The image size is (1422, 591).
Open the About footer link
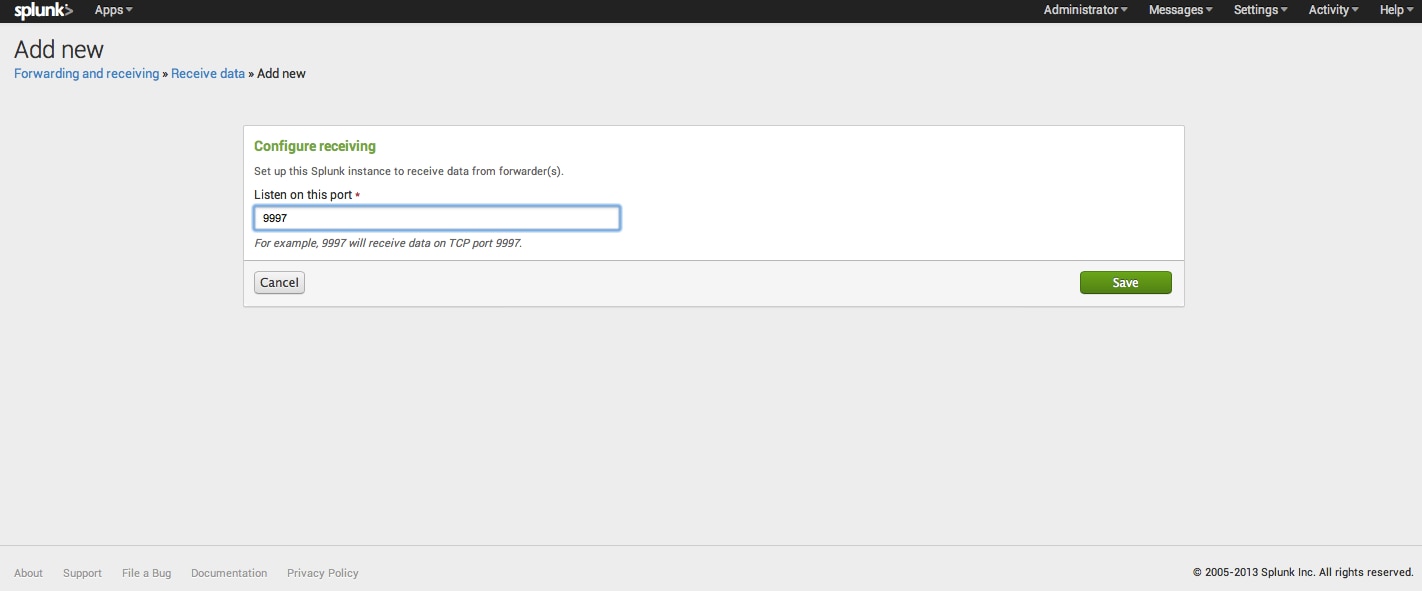coord(28,573)
